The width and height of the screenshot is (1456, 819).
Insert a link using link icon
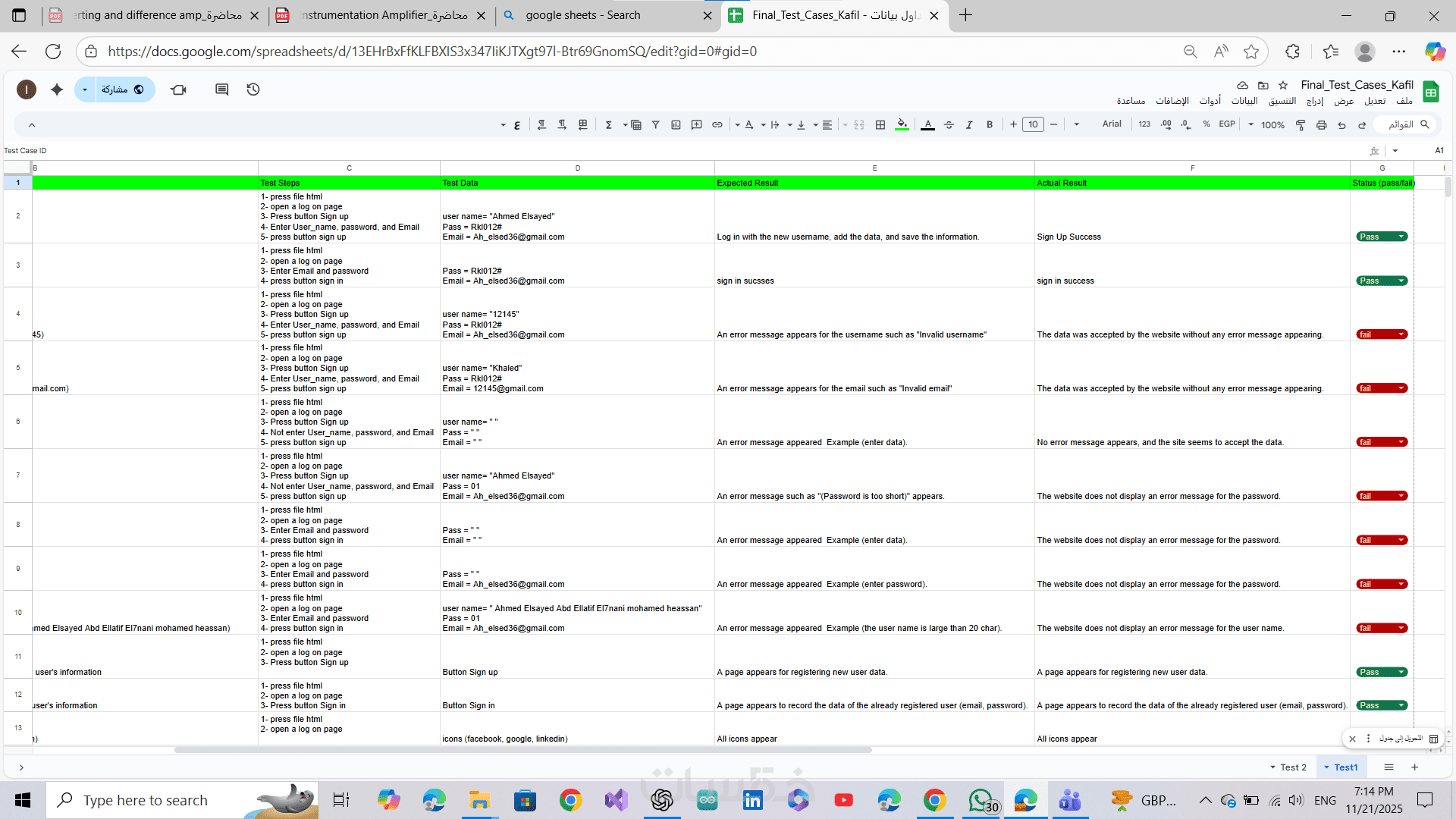tap(717, 125)
